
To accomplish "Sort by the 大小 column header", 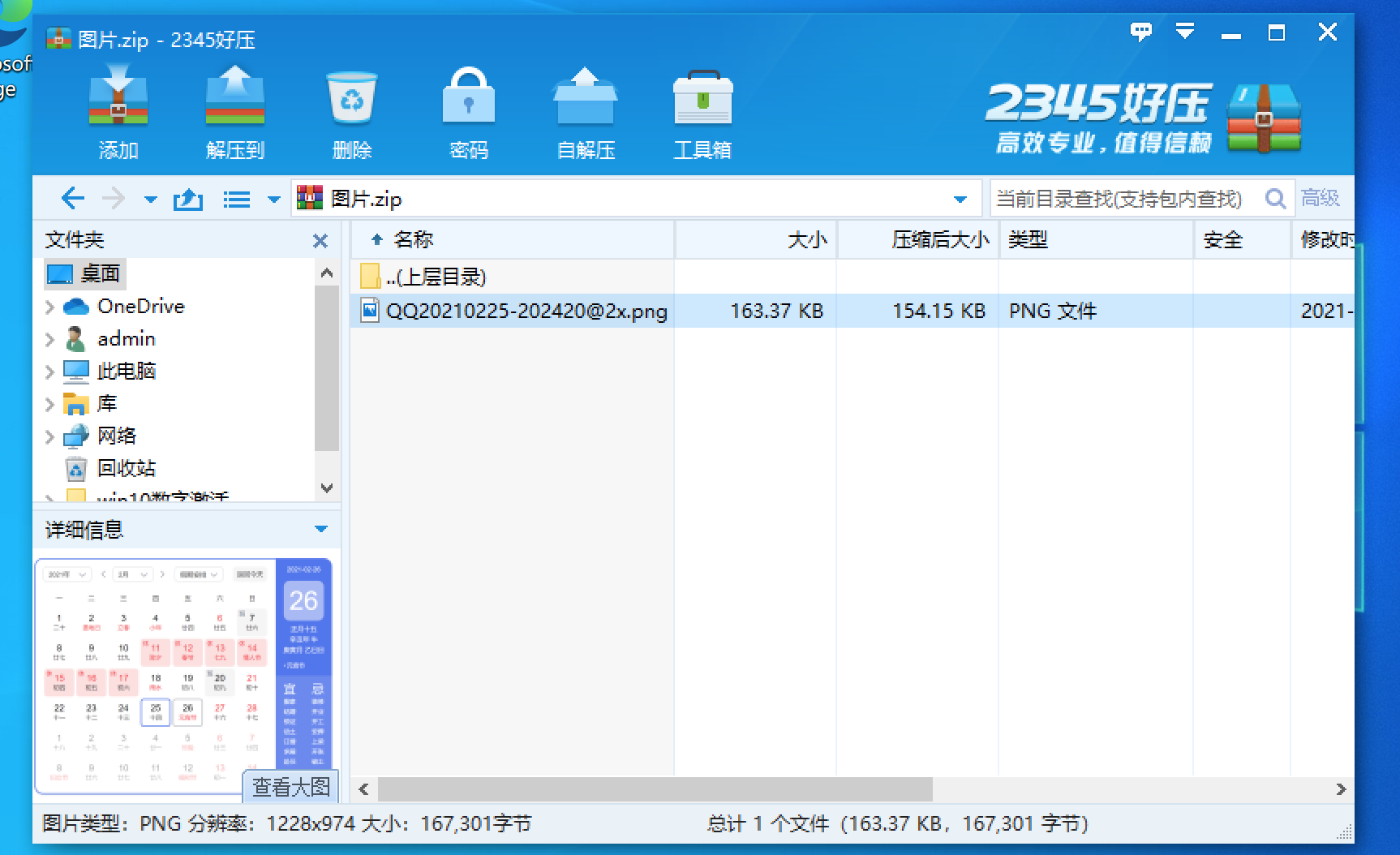I will tap(756, 239).
